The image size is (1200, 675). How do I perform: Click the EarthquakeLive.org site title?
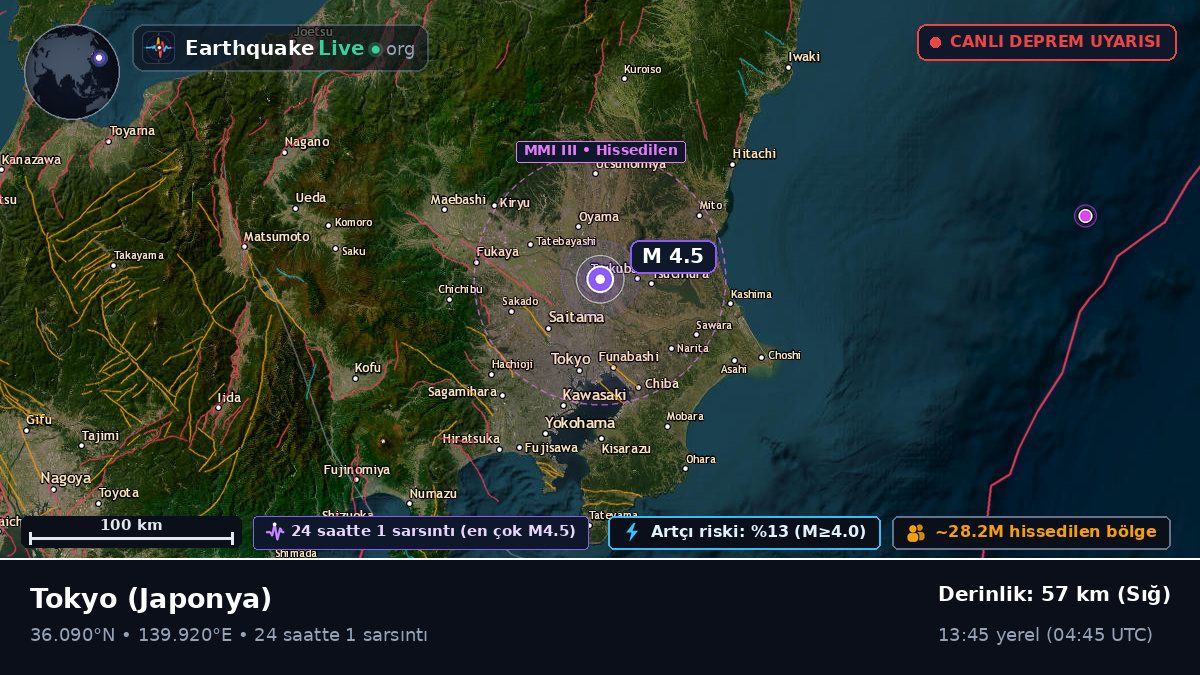pos(300,48)
